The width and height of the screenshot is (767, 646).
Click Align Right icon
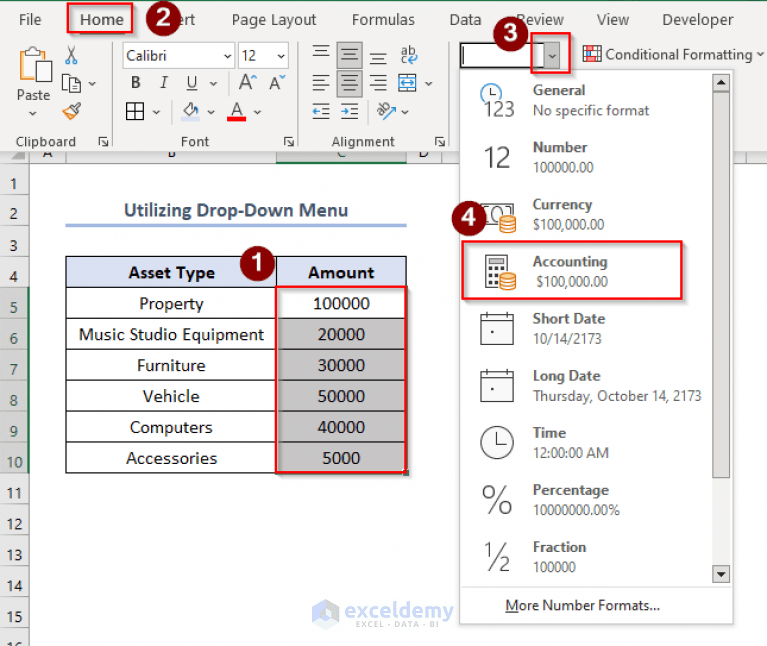coord(378,84)
